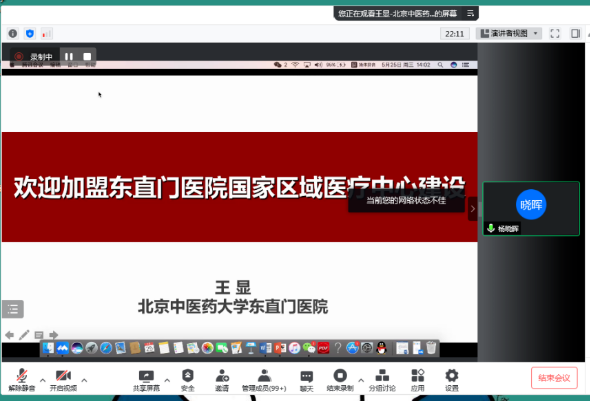Image resolution: width=590 pixels, height=402 pixels.
Task: Expand audio options arrow beside 解除静音
Action: [43, 380]
